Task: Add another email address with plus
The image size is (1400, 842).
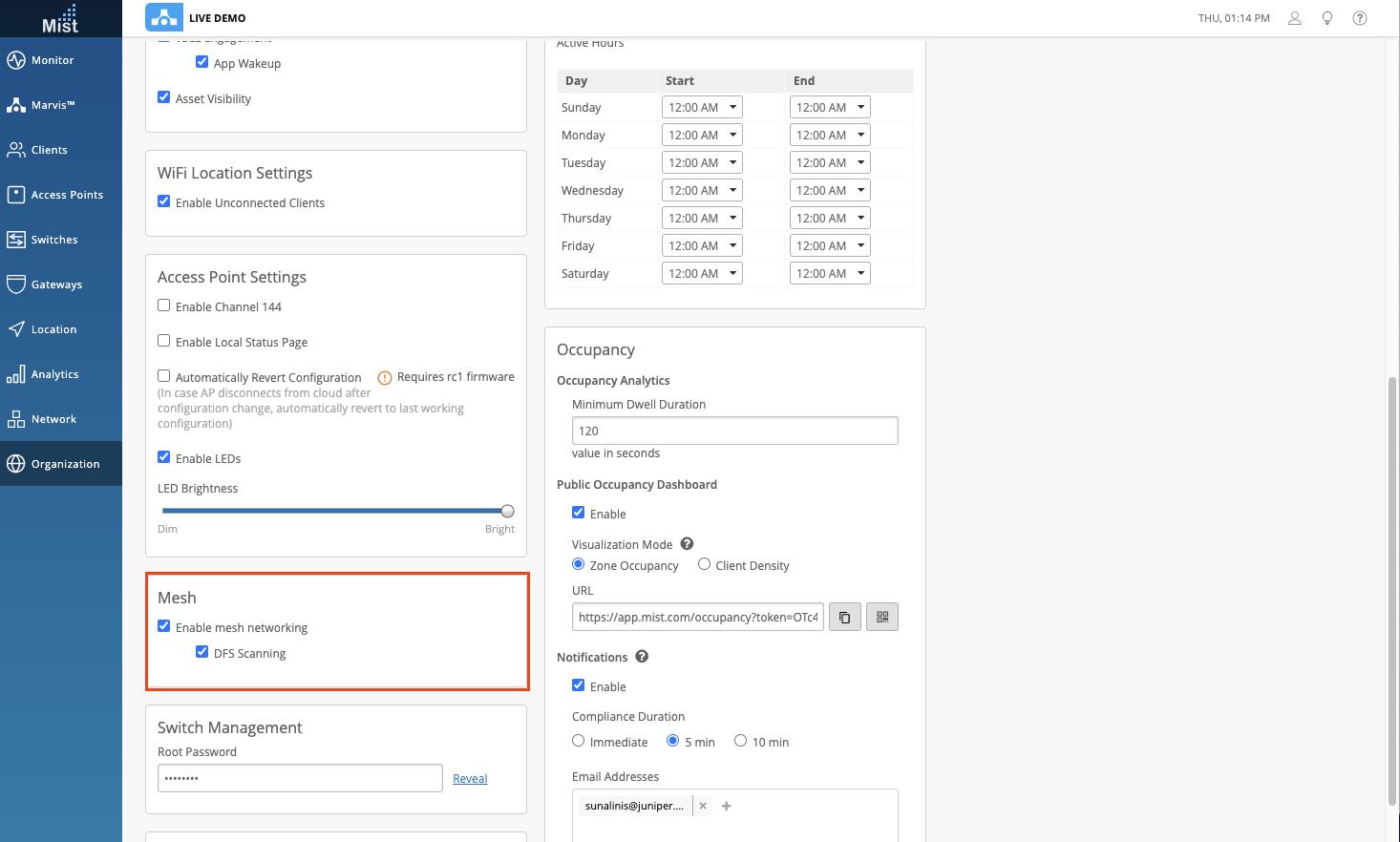Action: click(x=727, y=806)
